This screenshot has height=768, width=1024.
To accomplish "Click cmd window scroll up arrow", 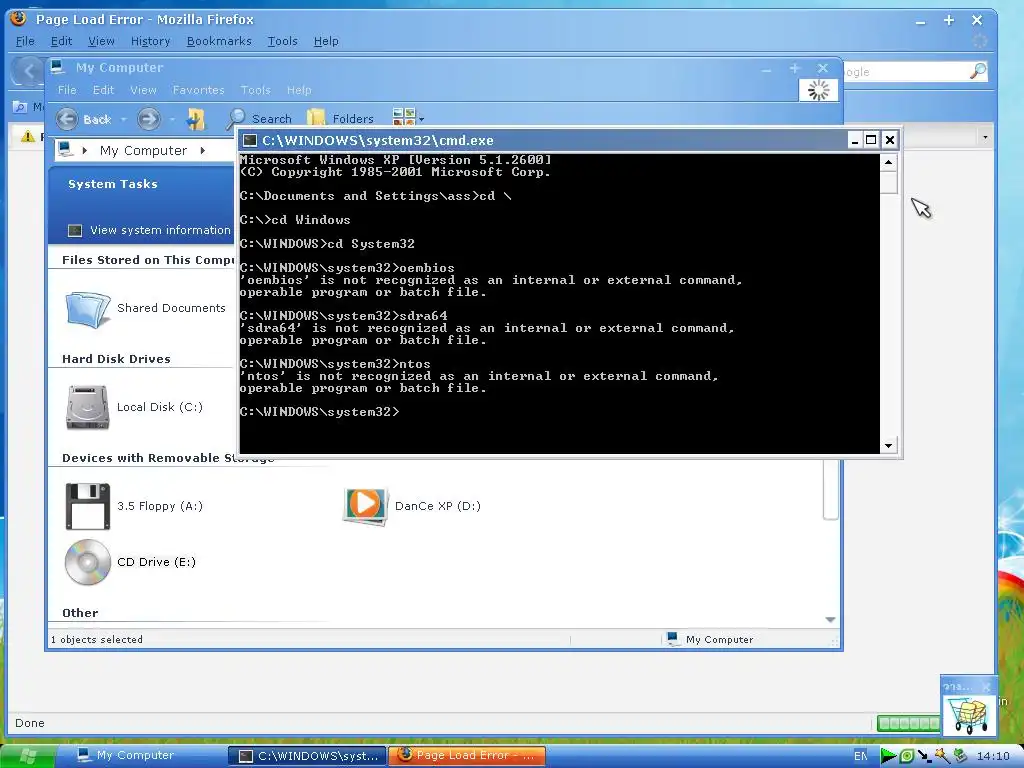I will click(888, 161).
